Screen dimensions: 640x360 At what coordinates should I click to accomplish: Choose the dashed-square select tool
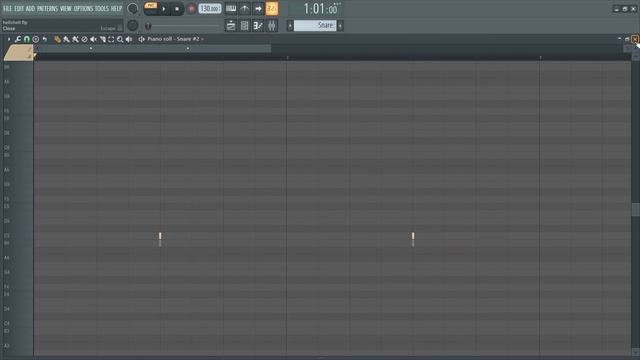pos(111,39)
